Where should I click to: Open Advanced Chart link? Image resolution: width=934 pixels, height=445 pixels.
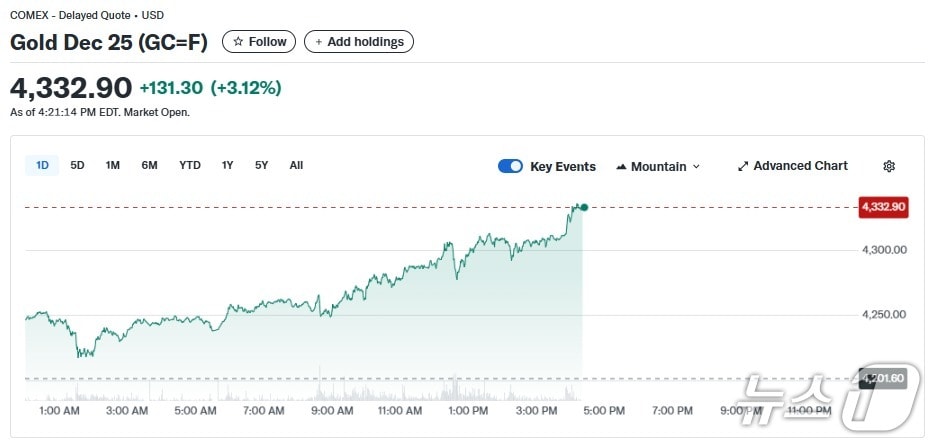800,166
